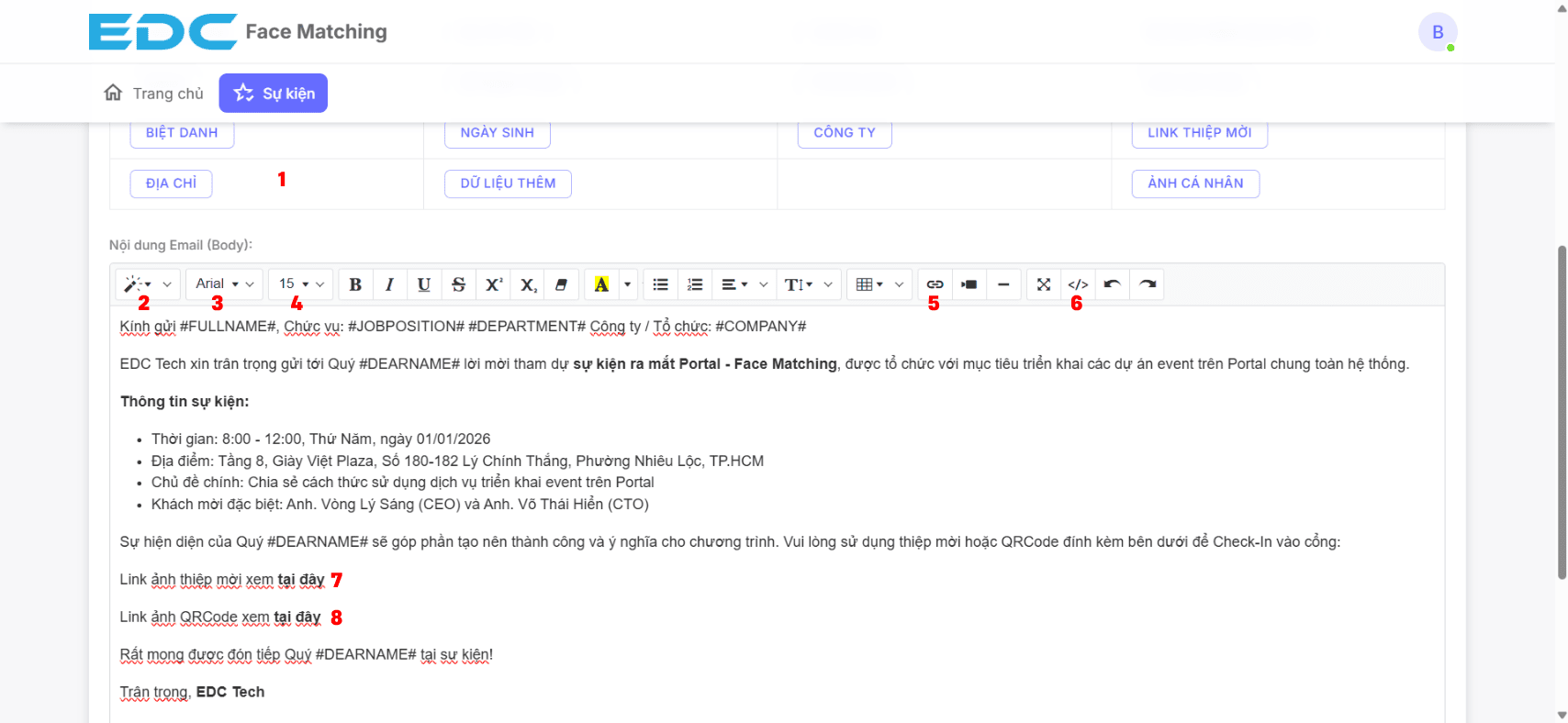1568x723 pixels.
Task: Click the 'Khách mời đặc biệt' bullet line
Action: [x=400, y=505]
